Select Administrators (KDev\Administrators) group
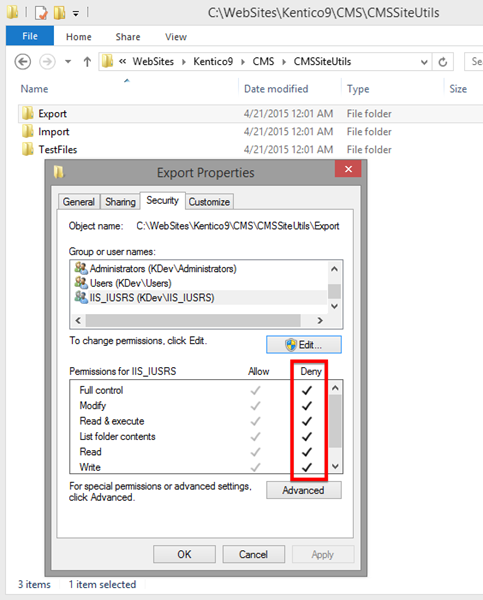Viewport: 483px width, 600px height. coord(199,269)
